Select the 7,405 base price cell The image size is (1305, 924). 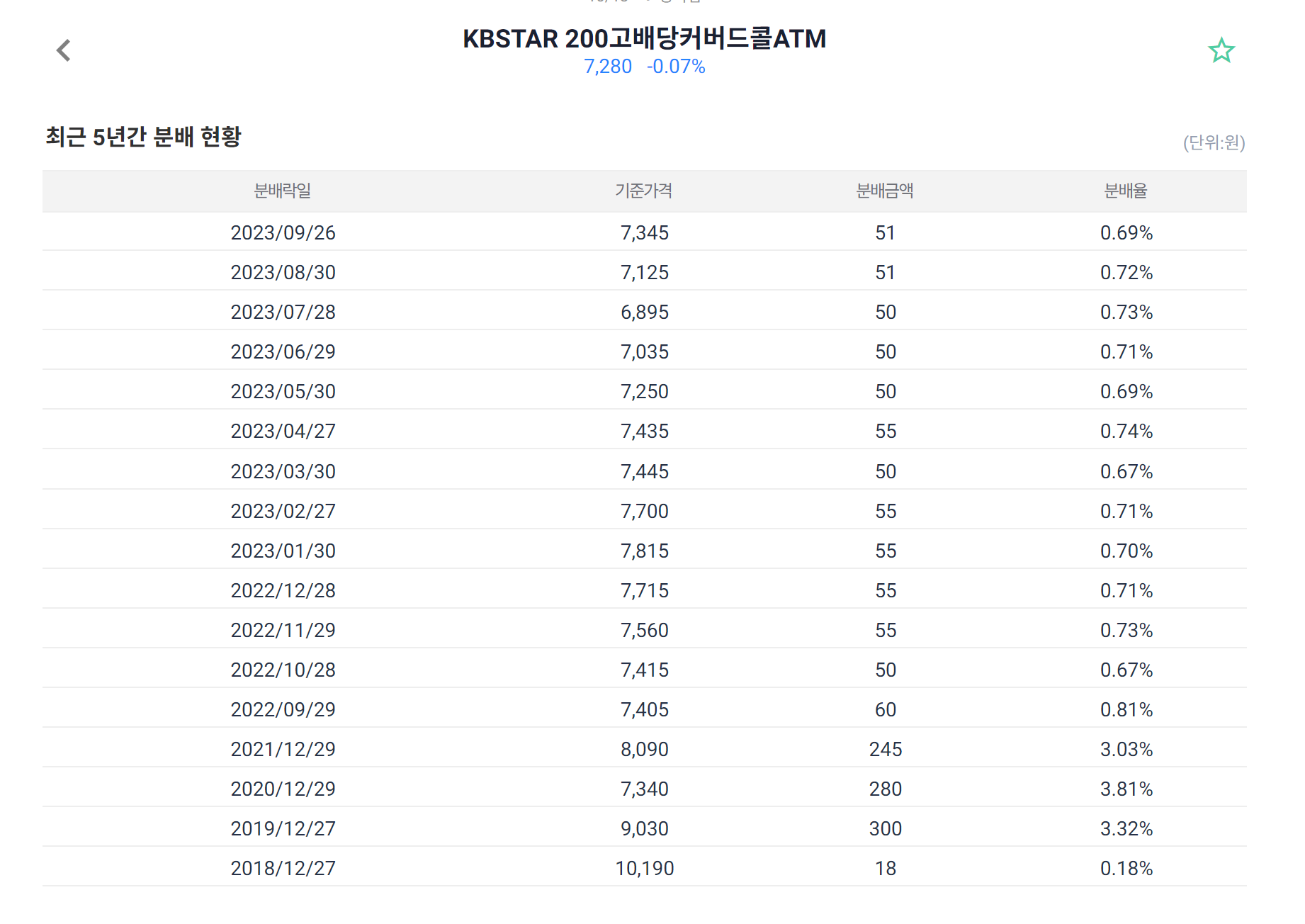coord(645,709)
